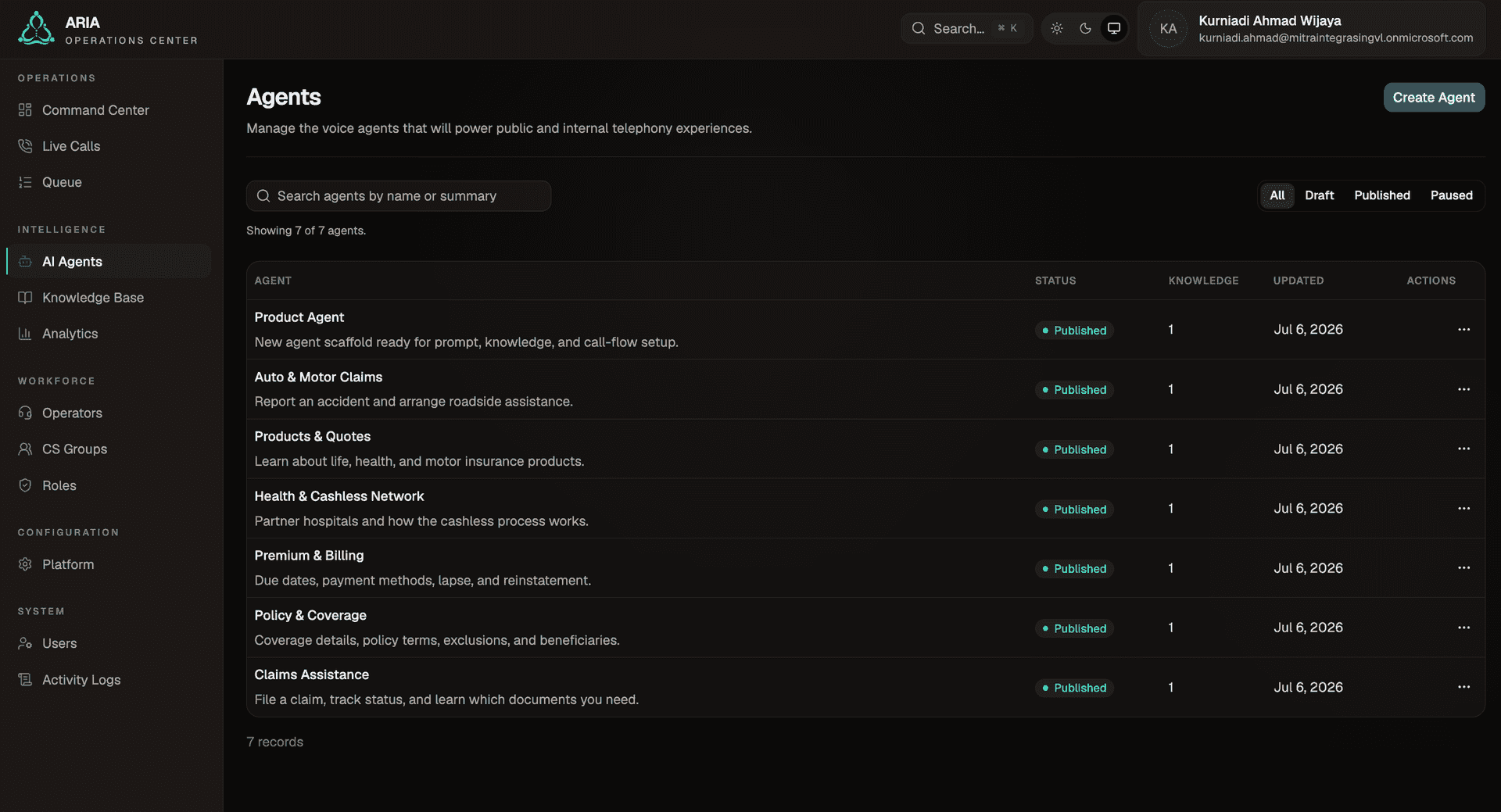
Task: Click Published badge for Claims Assistance
Action: click(1074, 688)
